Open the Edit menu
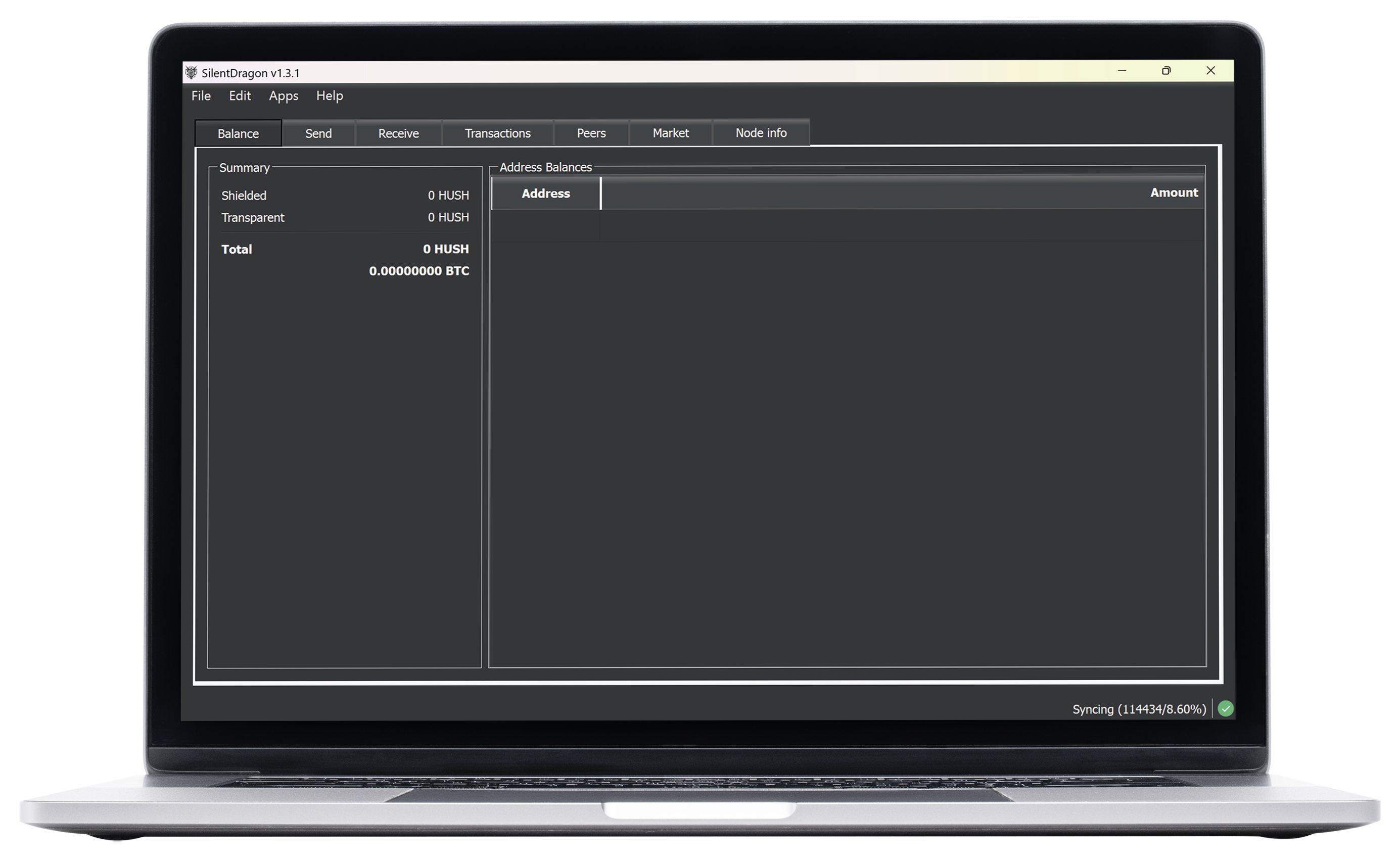 coord(239,95)
